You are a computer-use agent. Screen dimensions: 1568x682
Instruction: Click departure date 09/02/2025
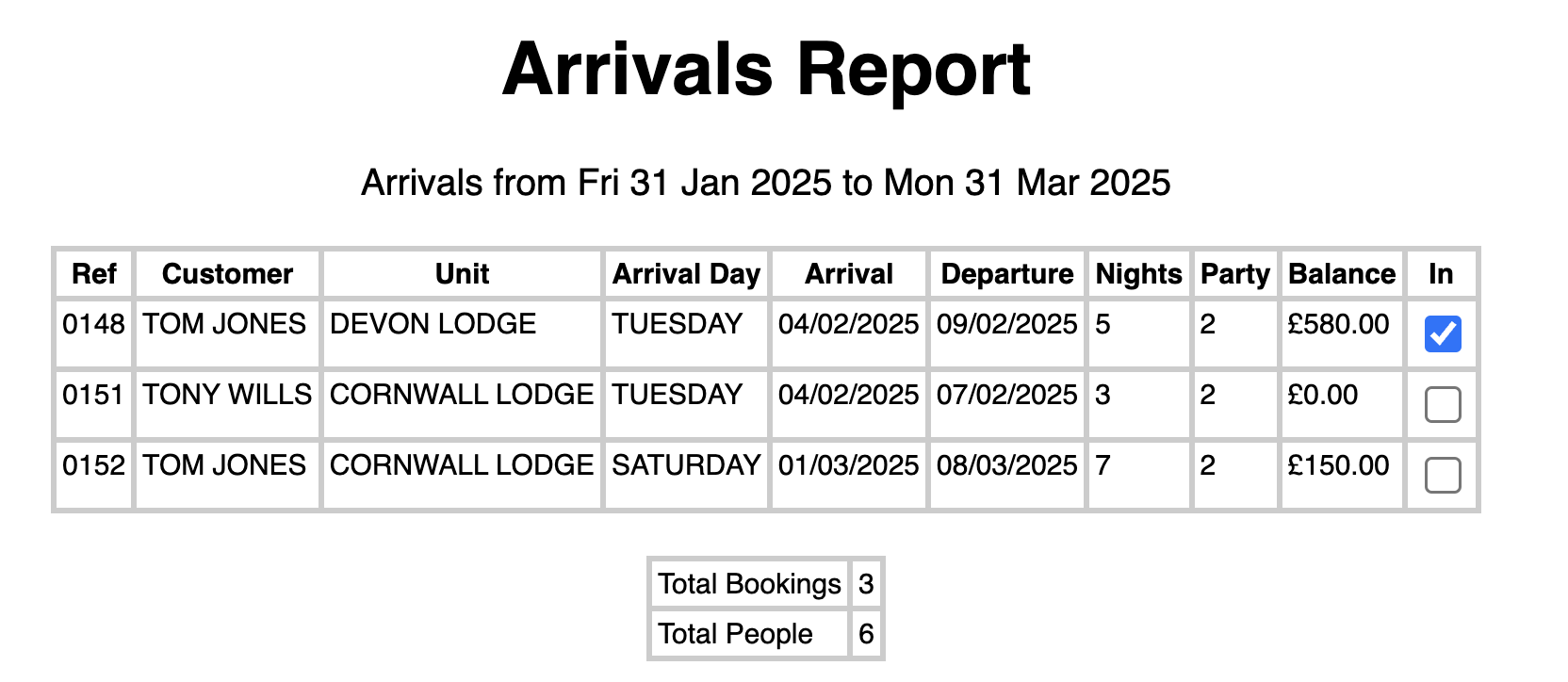pyautogui.click(x=1005, y=323)
